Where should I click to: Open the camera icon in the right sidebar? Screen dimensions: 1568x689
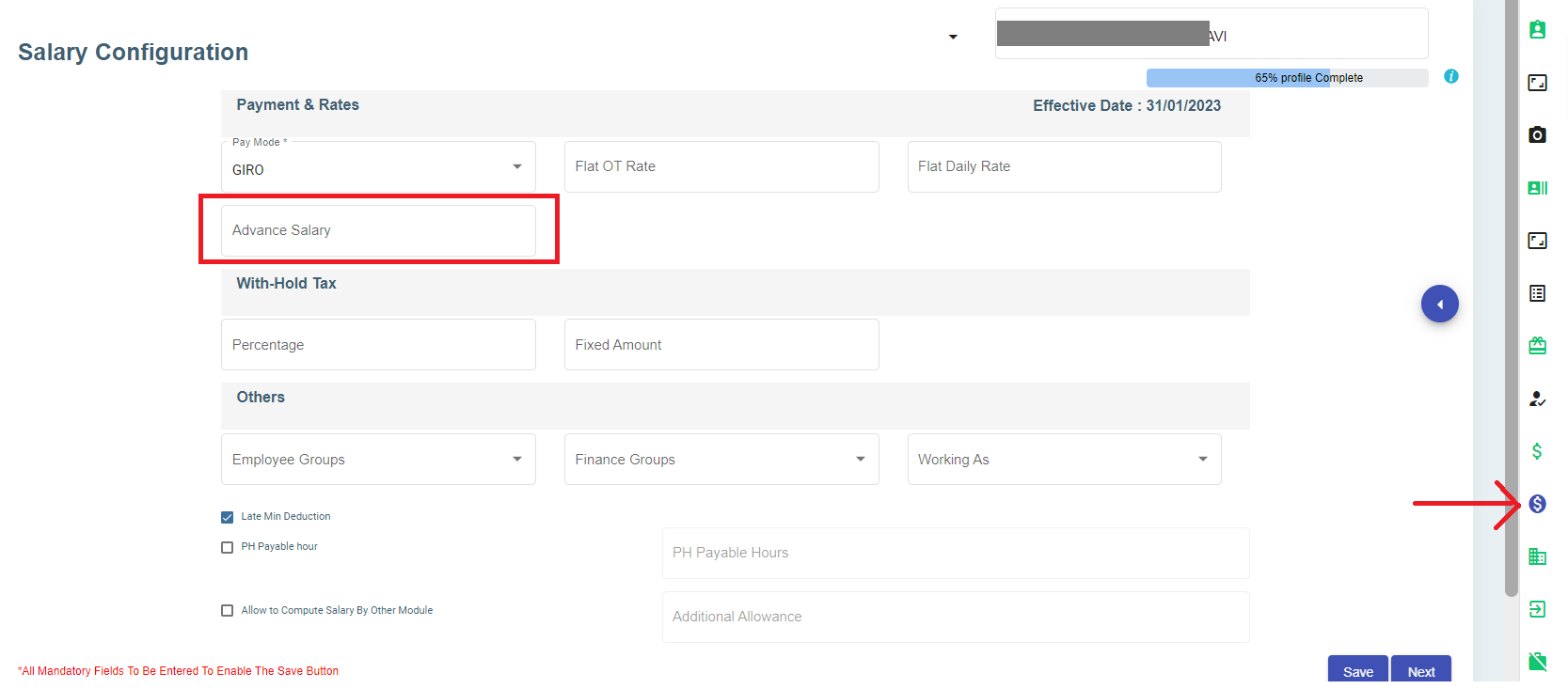tap(1537, 135)
